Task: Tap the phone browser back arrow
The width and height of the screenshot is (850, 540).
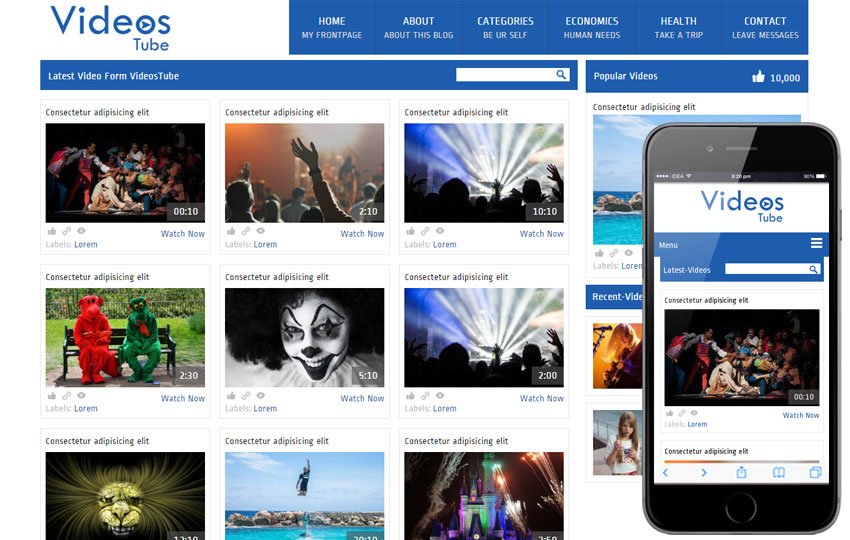Action: point(666,473)
